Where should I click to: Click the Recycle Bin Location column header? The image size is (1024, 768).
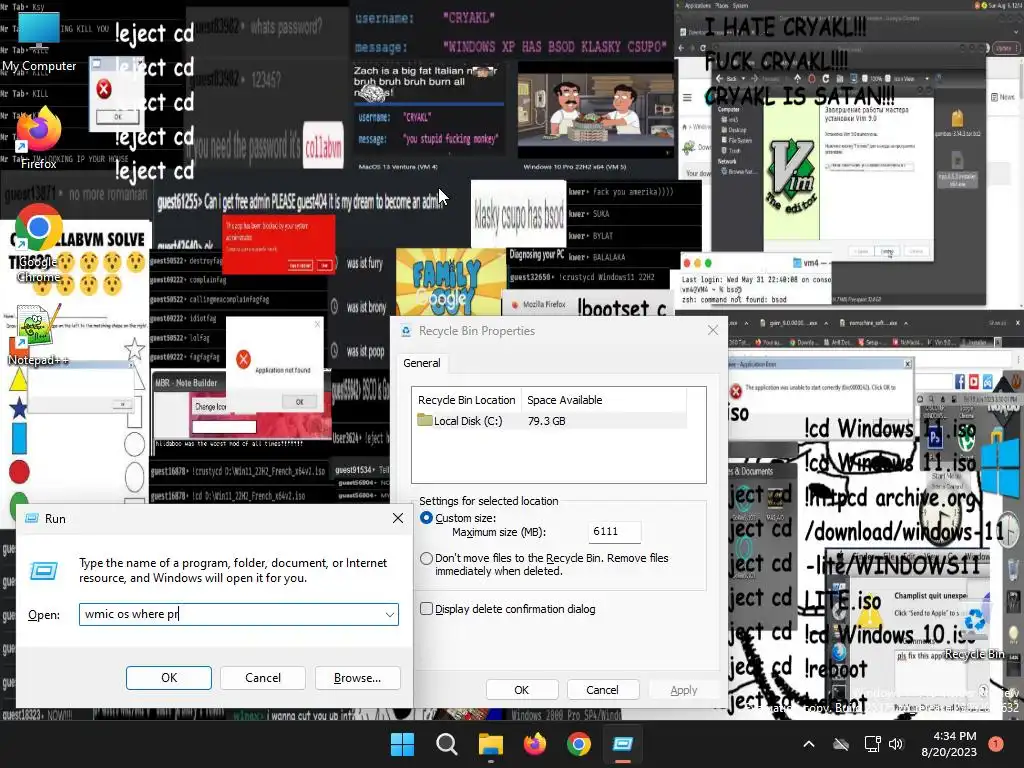466,400
